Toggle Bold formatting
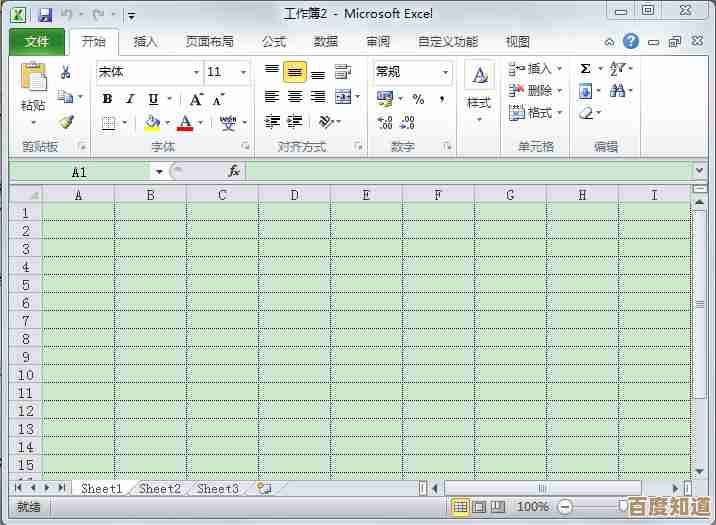The width and height of the screenshot is (716, 525). tap(108, 99)
